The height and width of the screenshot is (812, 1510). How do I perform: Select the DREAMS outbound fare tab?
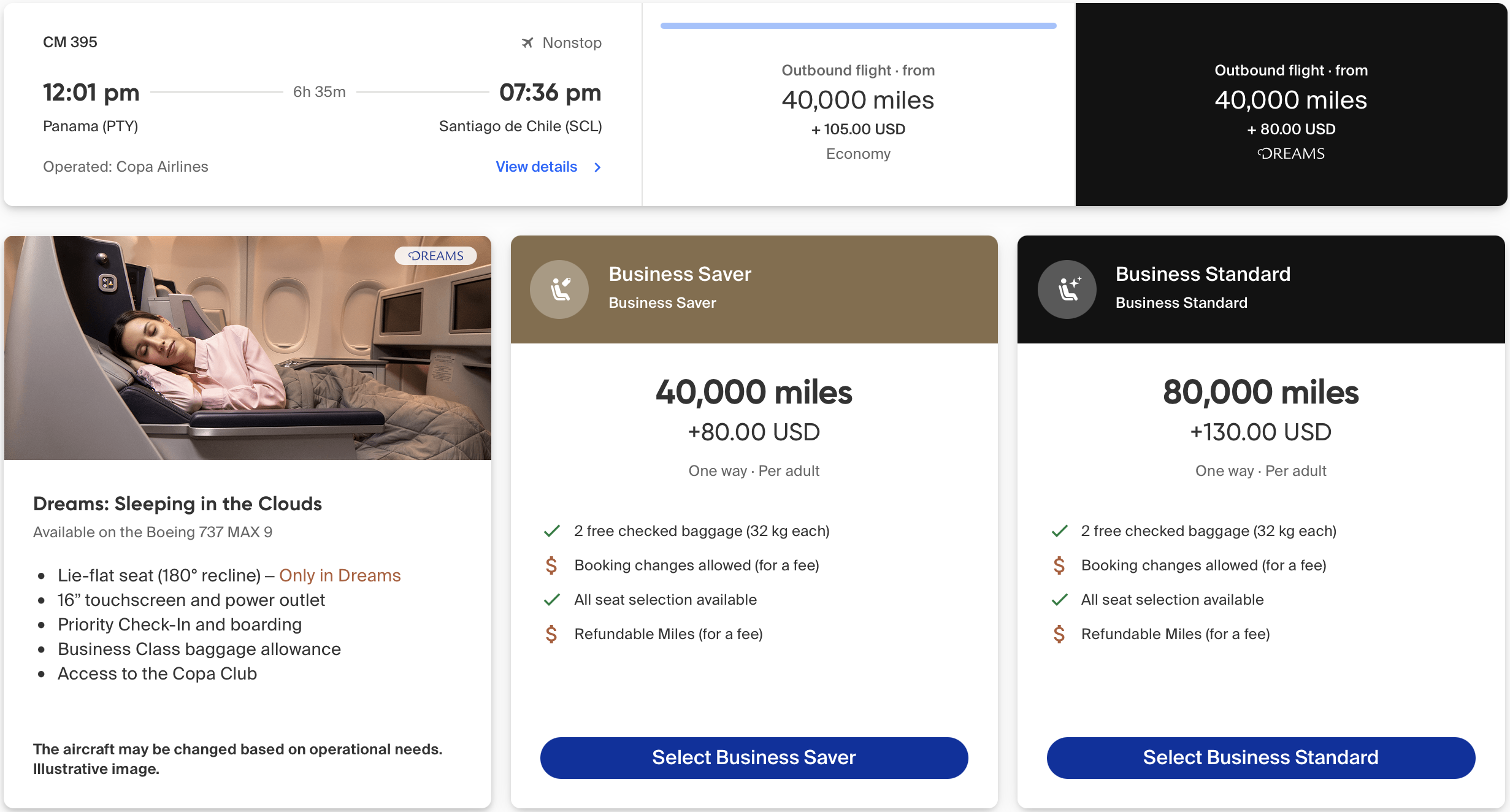pos(1291,104)
